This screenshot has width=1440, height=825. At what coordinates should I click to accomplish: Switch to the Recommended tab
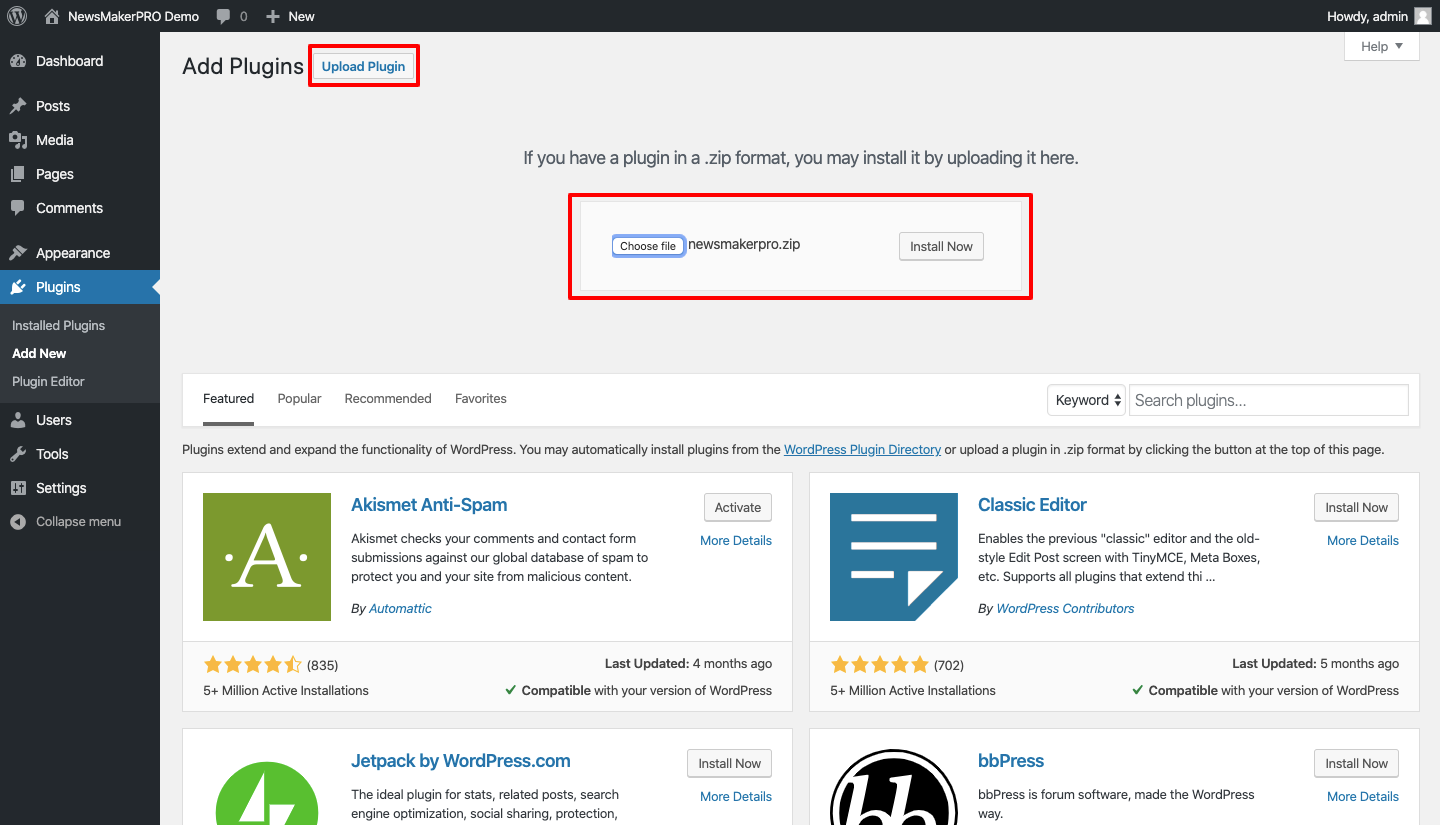[388, 398]
